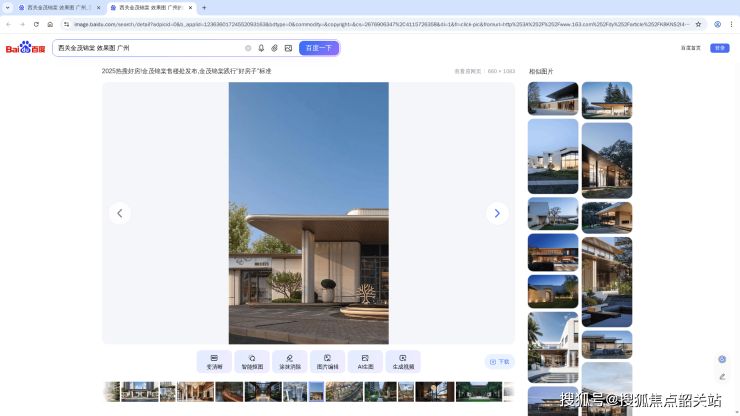
Task: Click the image title text starting 2025热搜好房
Action: click(186, 71)
